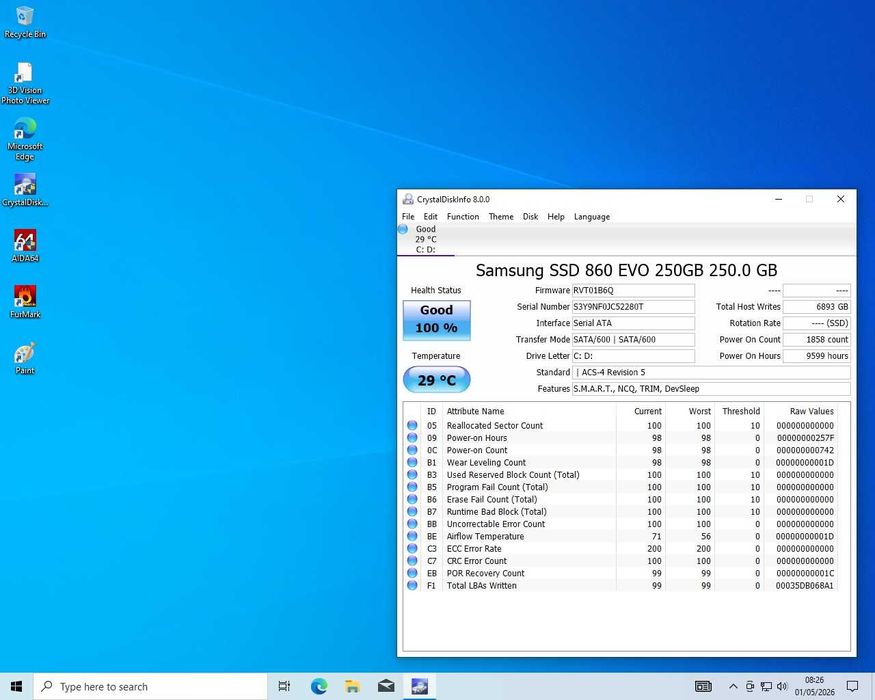Click status orb for Erase Fail Count

412,499
